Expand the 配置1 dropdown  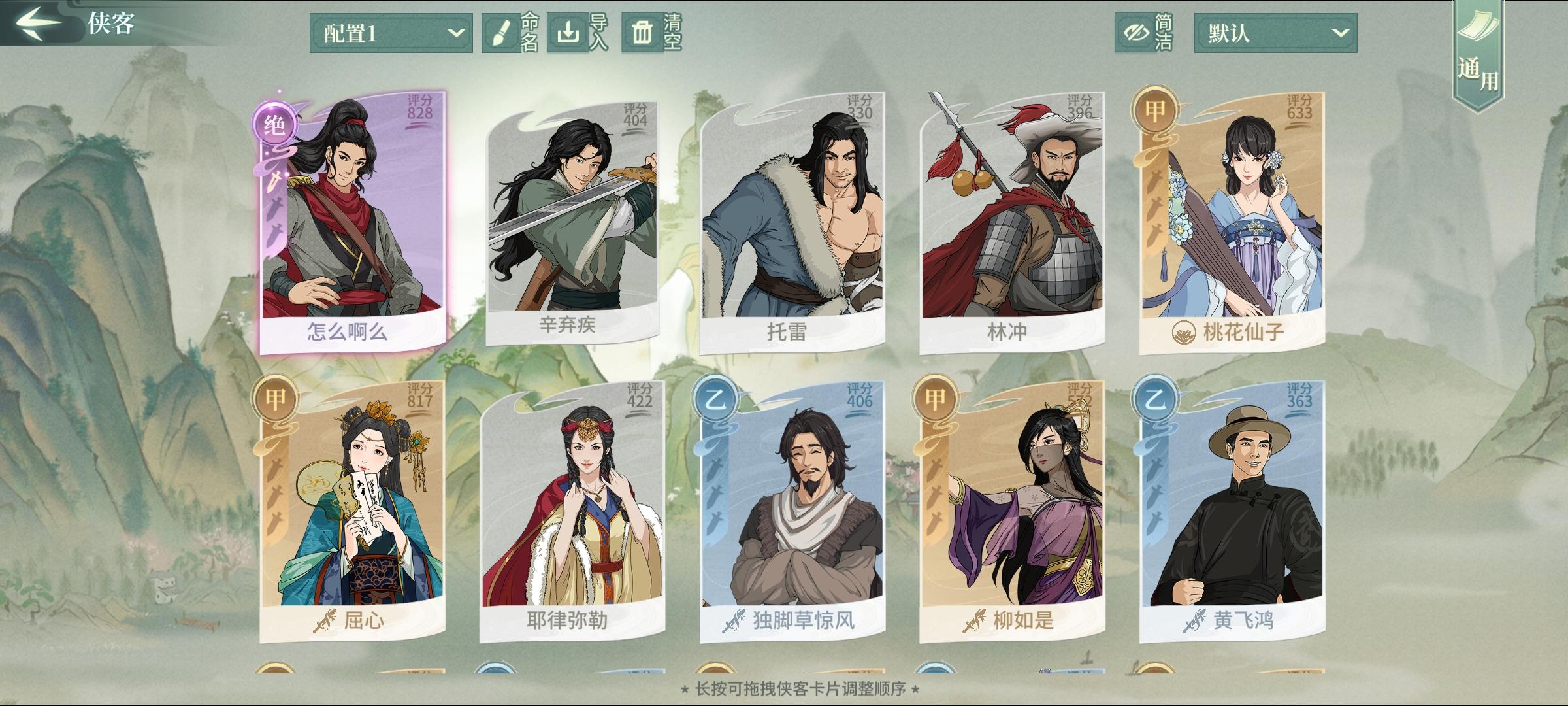(391, 33)
